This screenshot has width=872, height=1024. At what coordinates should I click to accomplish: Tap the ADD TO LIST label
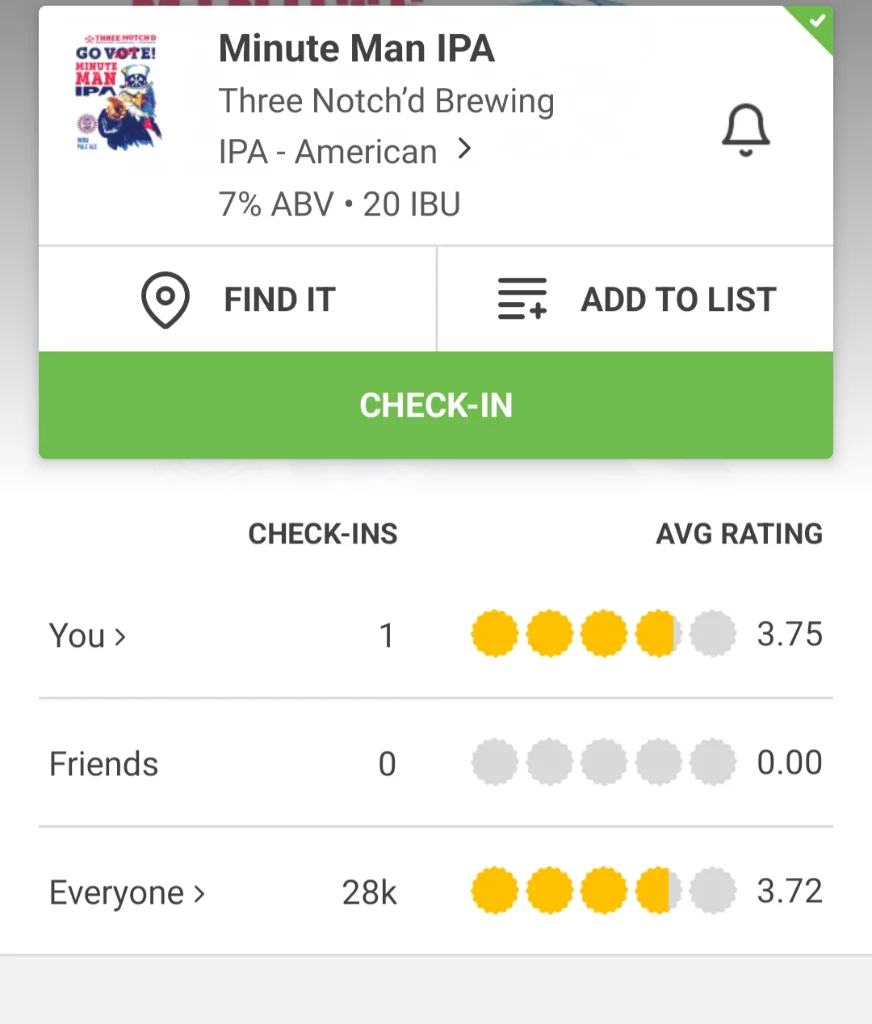pyautogui.click(x=678, y=299)
